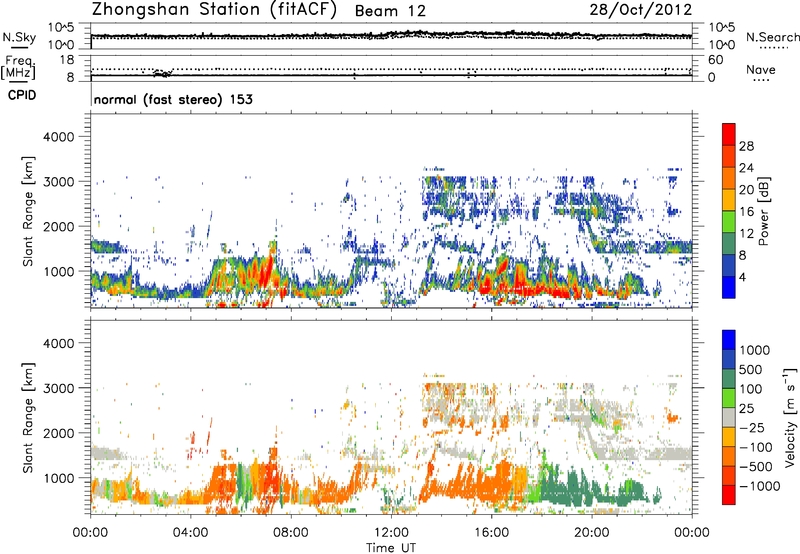Click the '04:00' time axis label
This screenshot has height=554, width=800.
click(x=191, y=532)
